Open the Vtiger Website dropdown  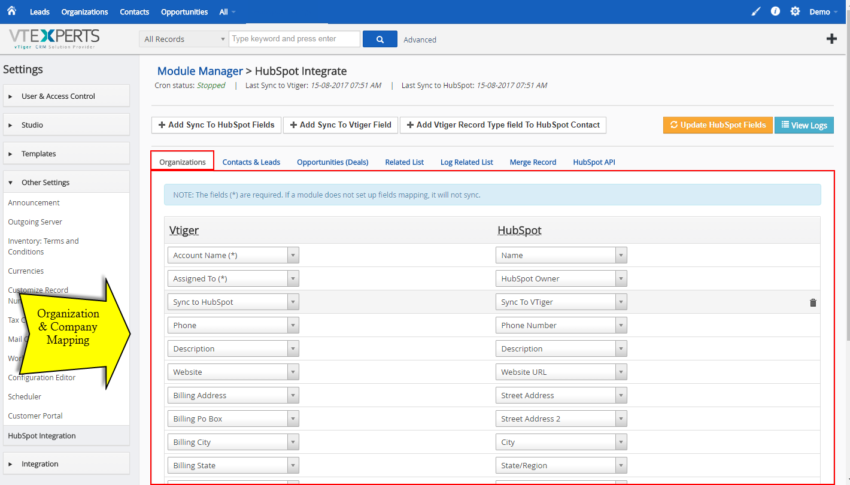point(233,372)
